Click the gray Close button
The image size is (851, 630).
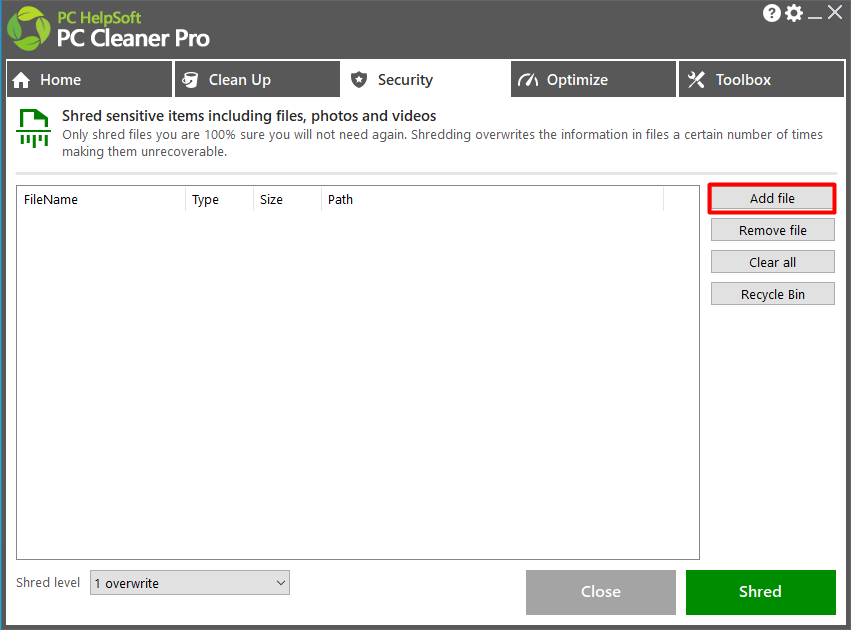coord(601,592)
